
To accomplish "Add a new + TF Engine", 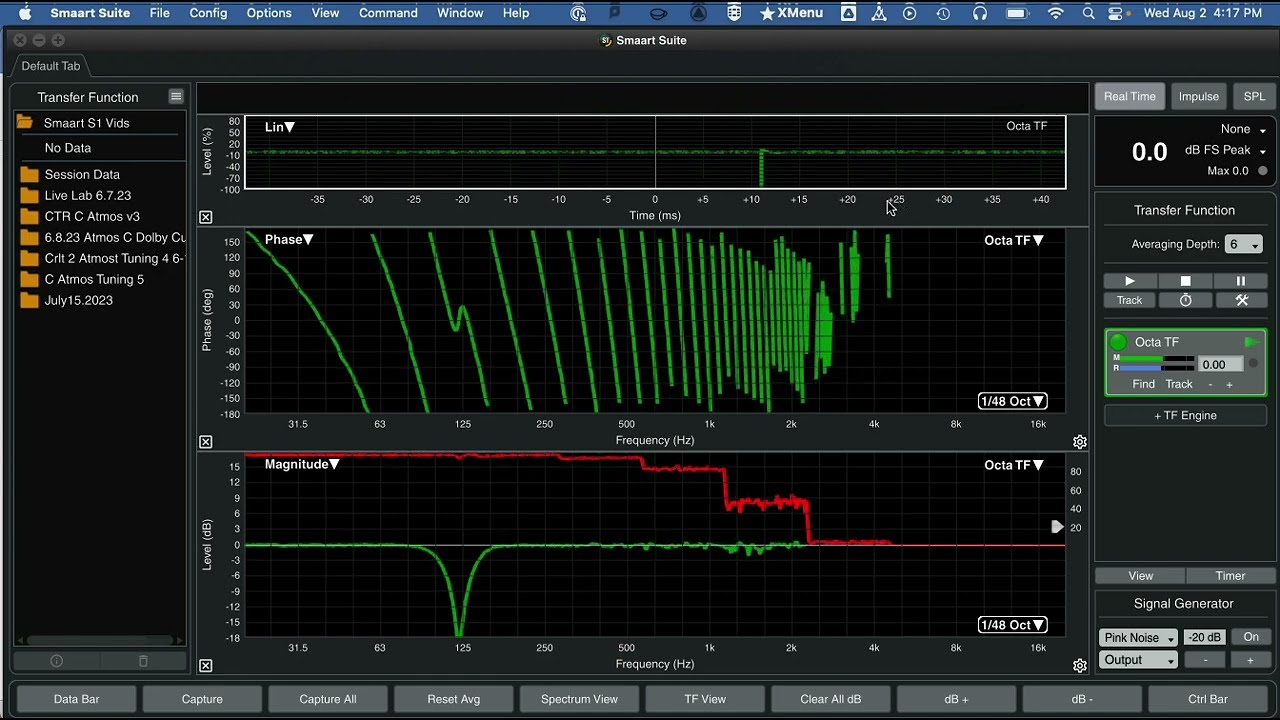I will click(1186, 415).
